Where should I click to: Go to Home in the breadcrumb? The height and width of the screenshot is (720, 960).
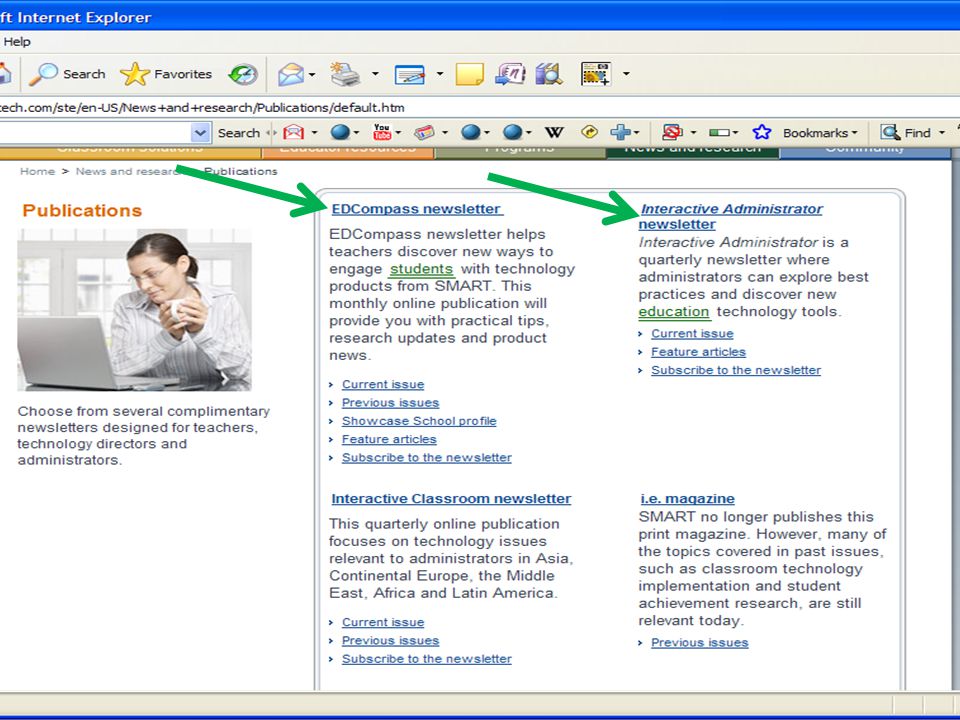[37, 171]
